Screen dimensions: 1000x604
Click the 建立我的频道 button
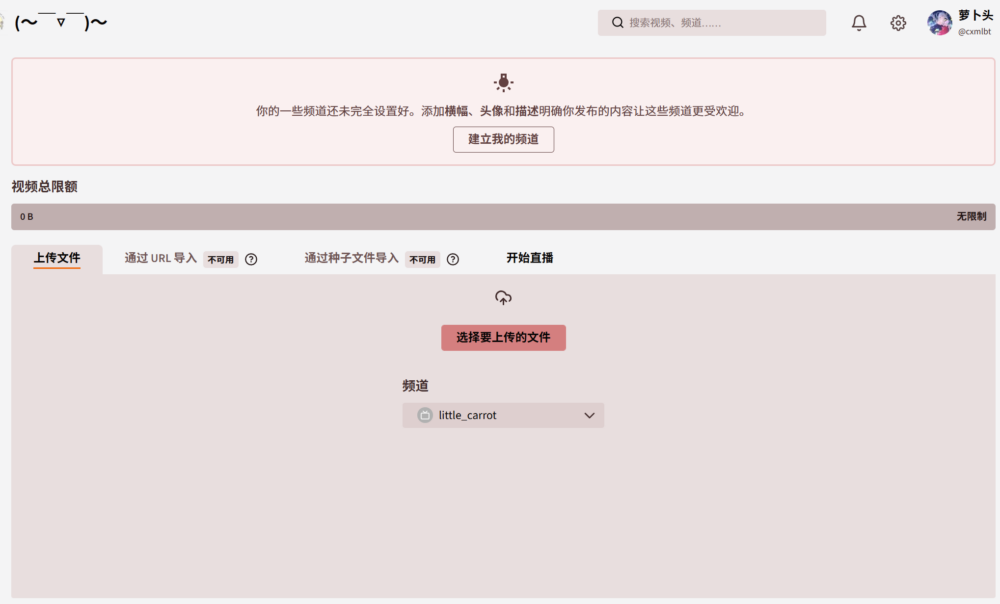click(503, 139)
